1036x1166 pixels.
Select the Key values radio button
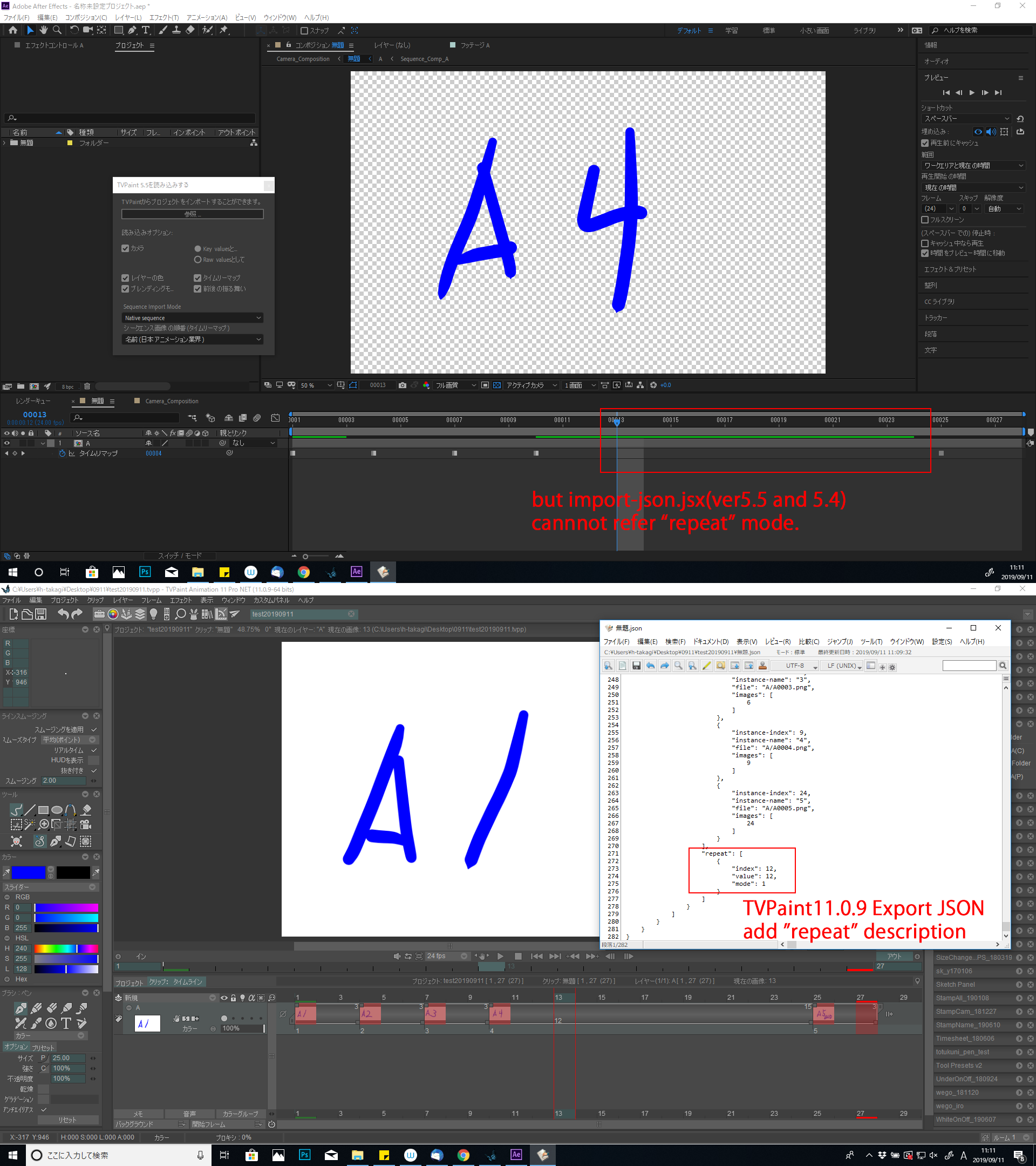pos(198,249)
